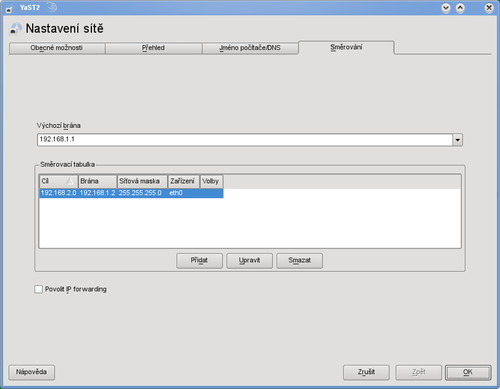Click the sort arrow in the Cíl column
The image size is (500, 389).
tap(70, 181)
